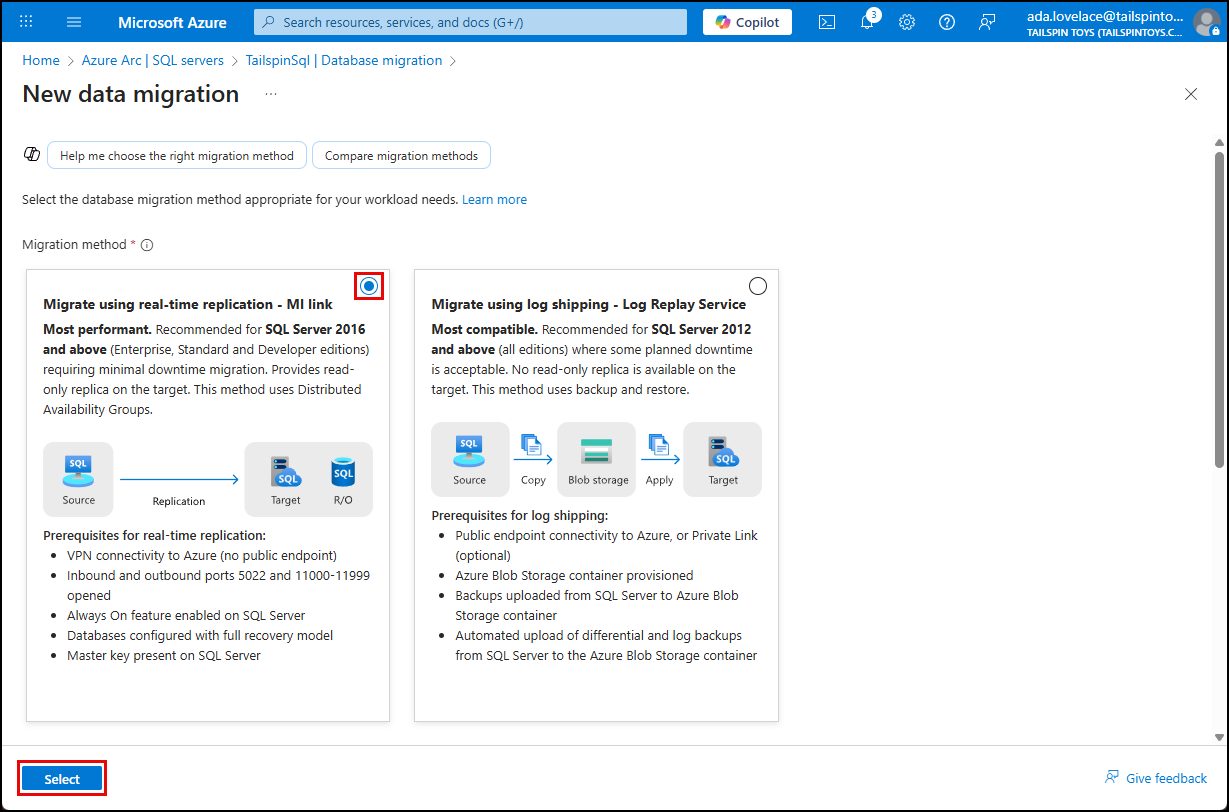
Task: View notifications with the bell icon
Action: pyautogui.click(x=867, y=21)
